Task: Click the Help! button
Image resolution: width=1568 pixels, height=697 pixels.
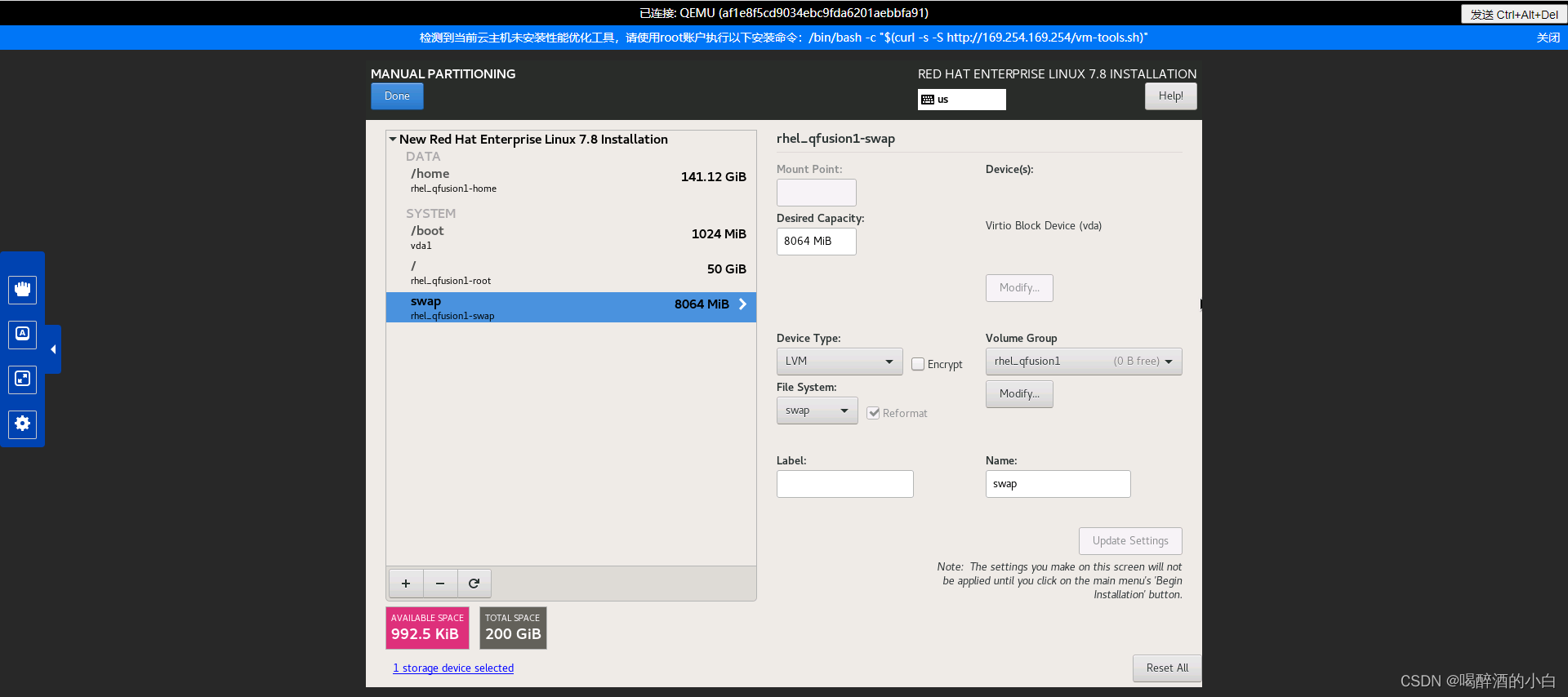Action: tap(1170, 96)
